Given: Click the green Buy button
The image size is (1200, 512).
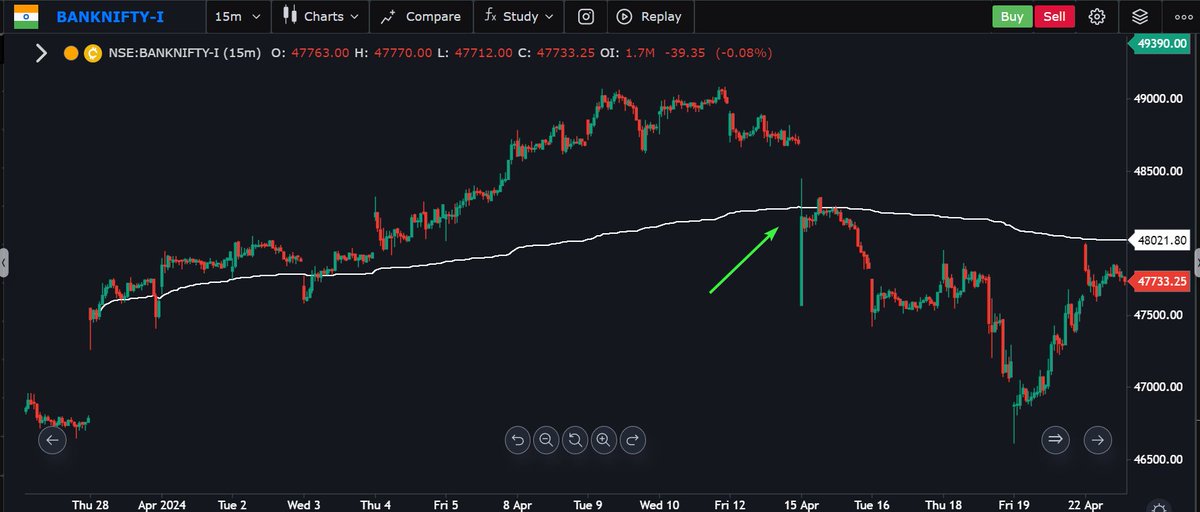Looking at the screenshot, I should pyautogui.click(x=1012, y=16).
